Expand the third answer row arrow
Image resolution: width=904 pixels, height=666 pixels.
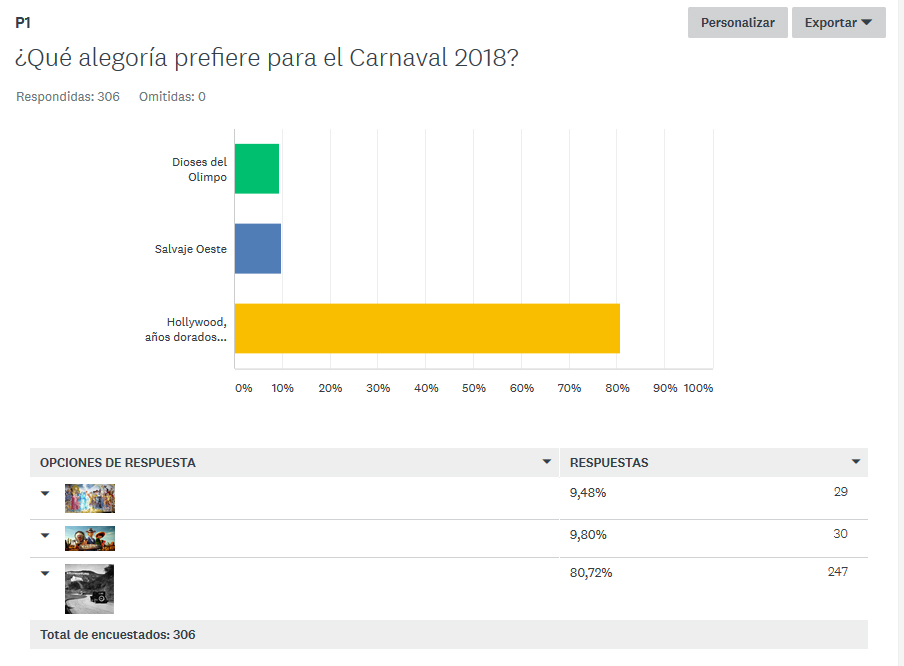[x=45, y=573]
